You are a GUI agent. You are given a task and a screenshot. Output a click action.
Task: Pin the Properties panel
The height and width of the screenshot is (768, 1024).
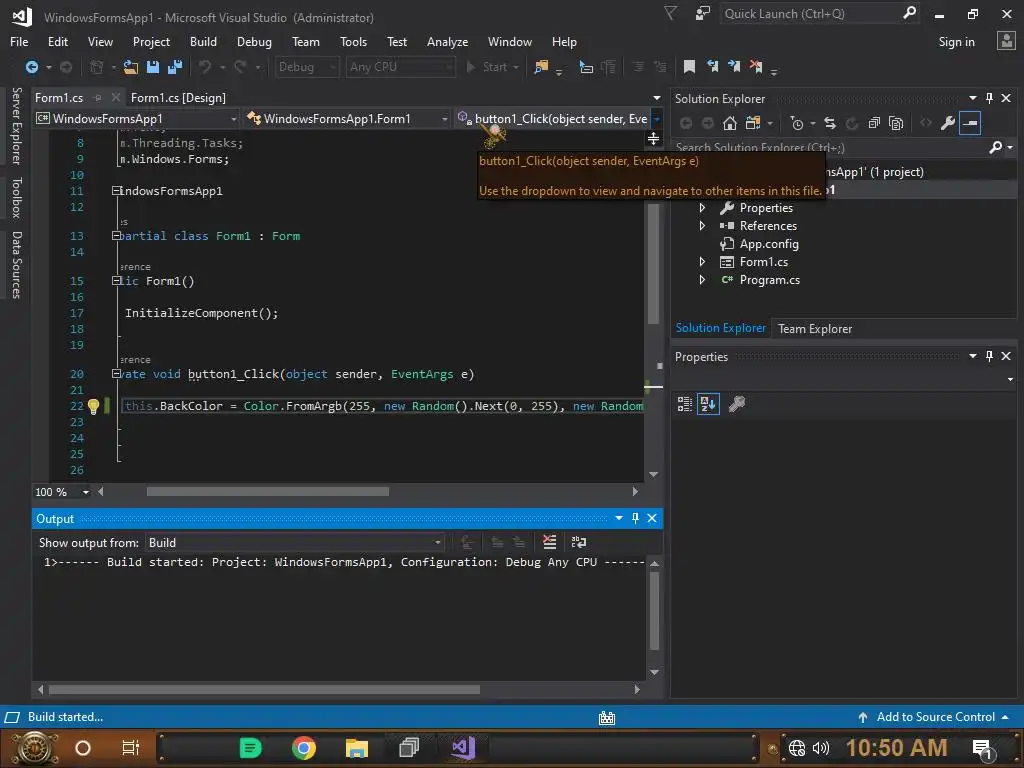pyautogui.click(x=989, y=356)
